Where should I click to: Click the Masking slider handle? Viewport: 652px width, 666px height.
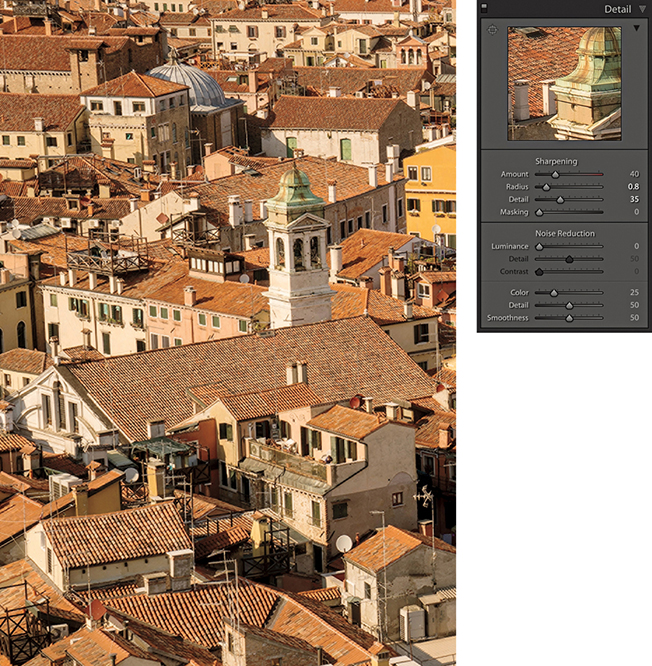tap(539, 212)
